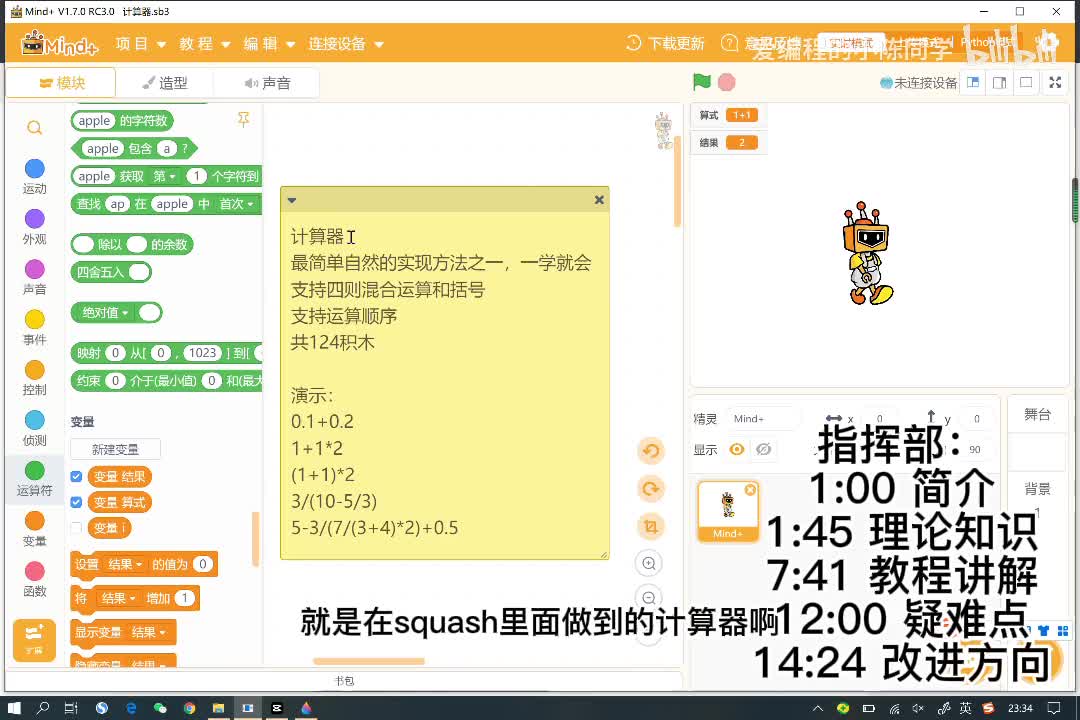Click the workspace vertical scrollbar
1080x720 pixels.
click(x=677, y=183)
